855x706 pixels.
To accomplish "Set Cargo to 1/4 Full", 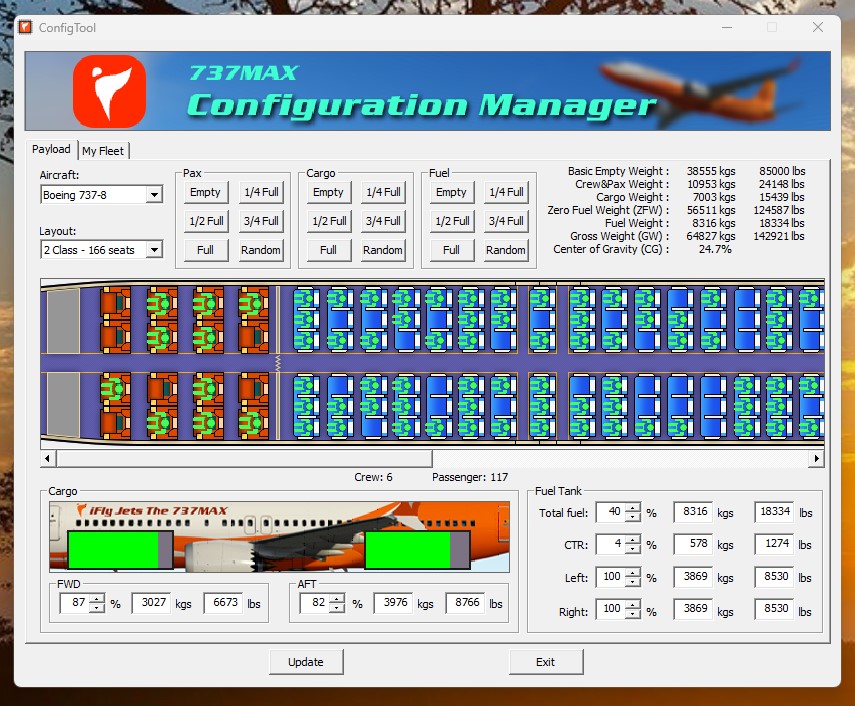I will 383,192.
